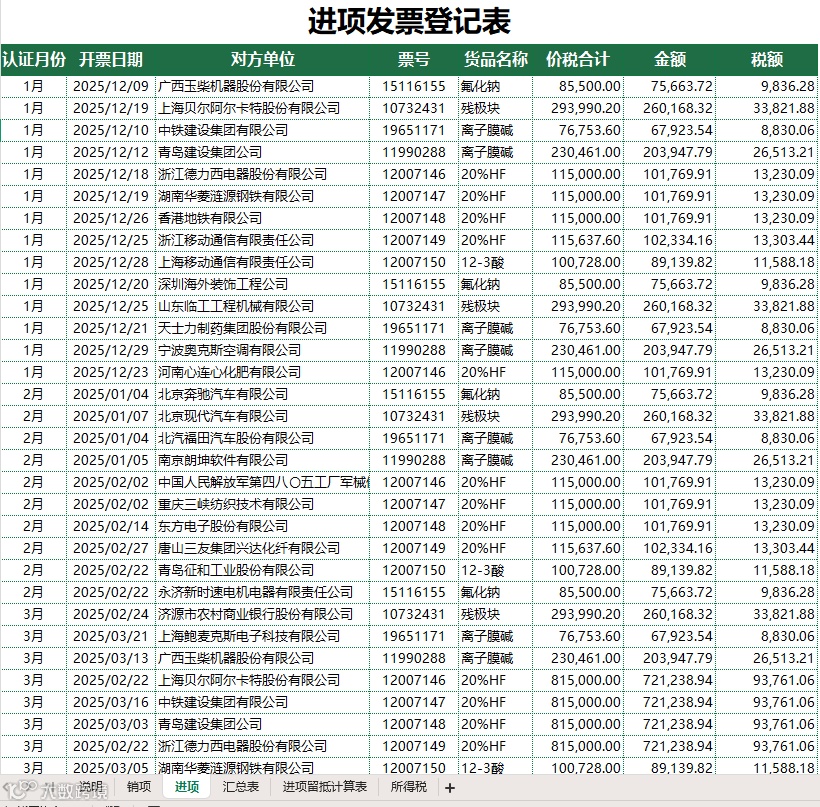Screen dimensions: 820x807
Task: Select the cell 山东临工工程机械有限公司
Action: click(263, 306)
